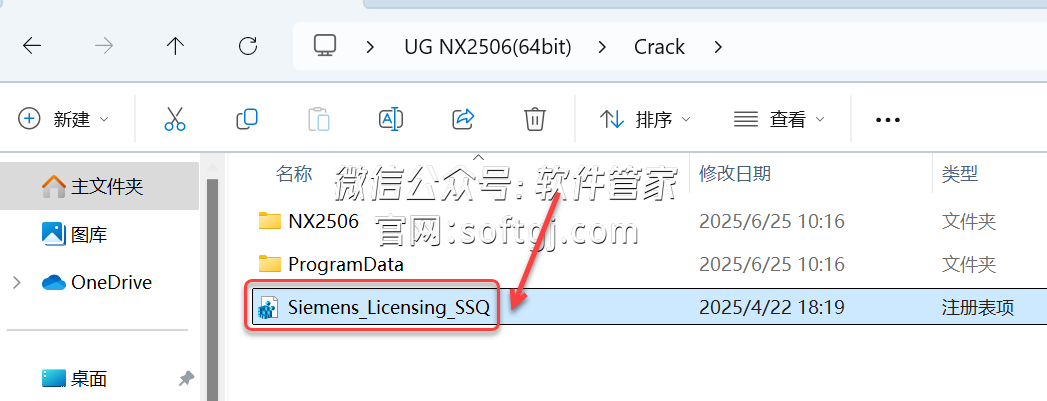Click the This PC monitor icon

click(325, 45)
